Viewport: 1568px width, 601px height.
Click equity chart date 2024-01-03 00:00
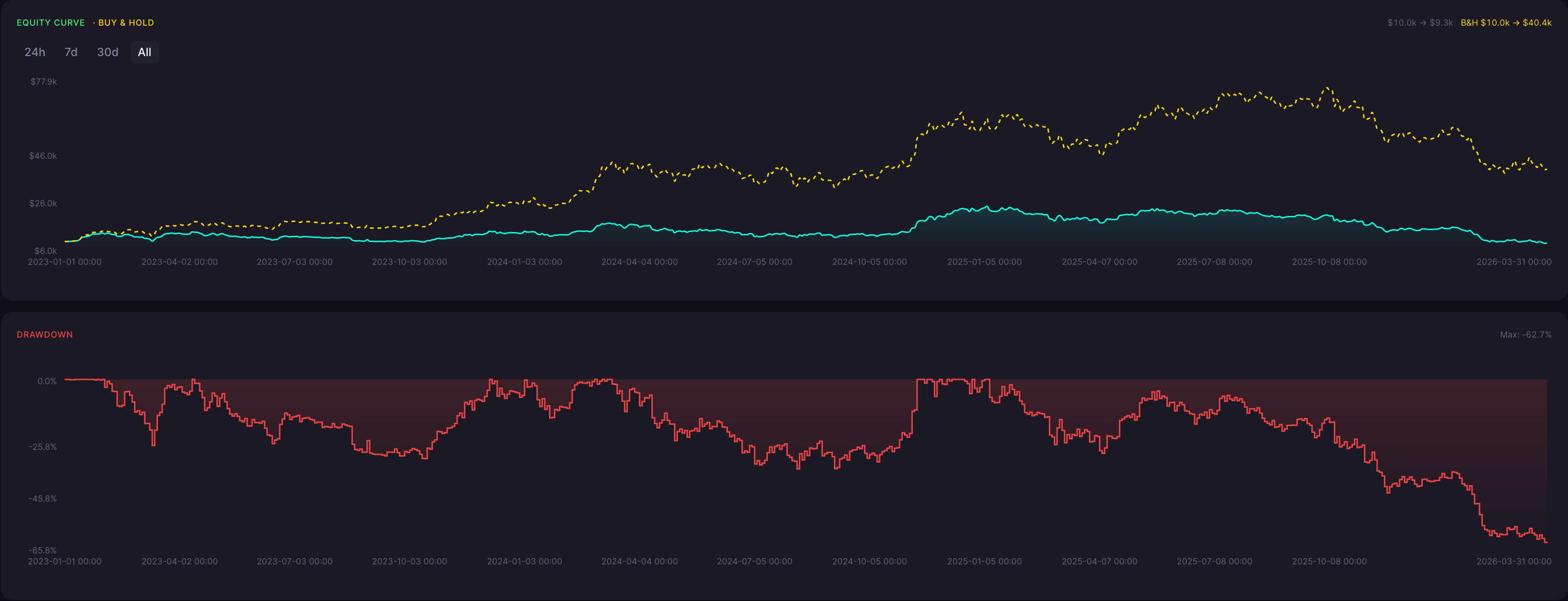click(524, 262)
